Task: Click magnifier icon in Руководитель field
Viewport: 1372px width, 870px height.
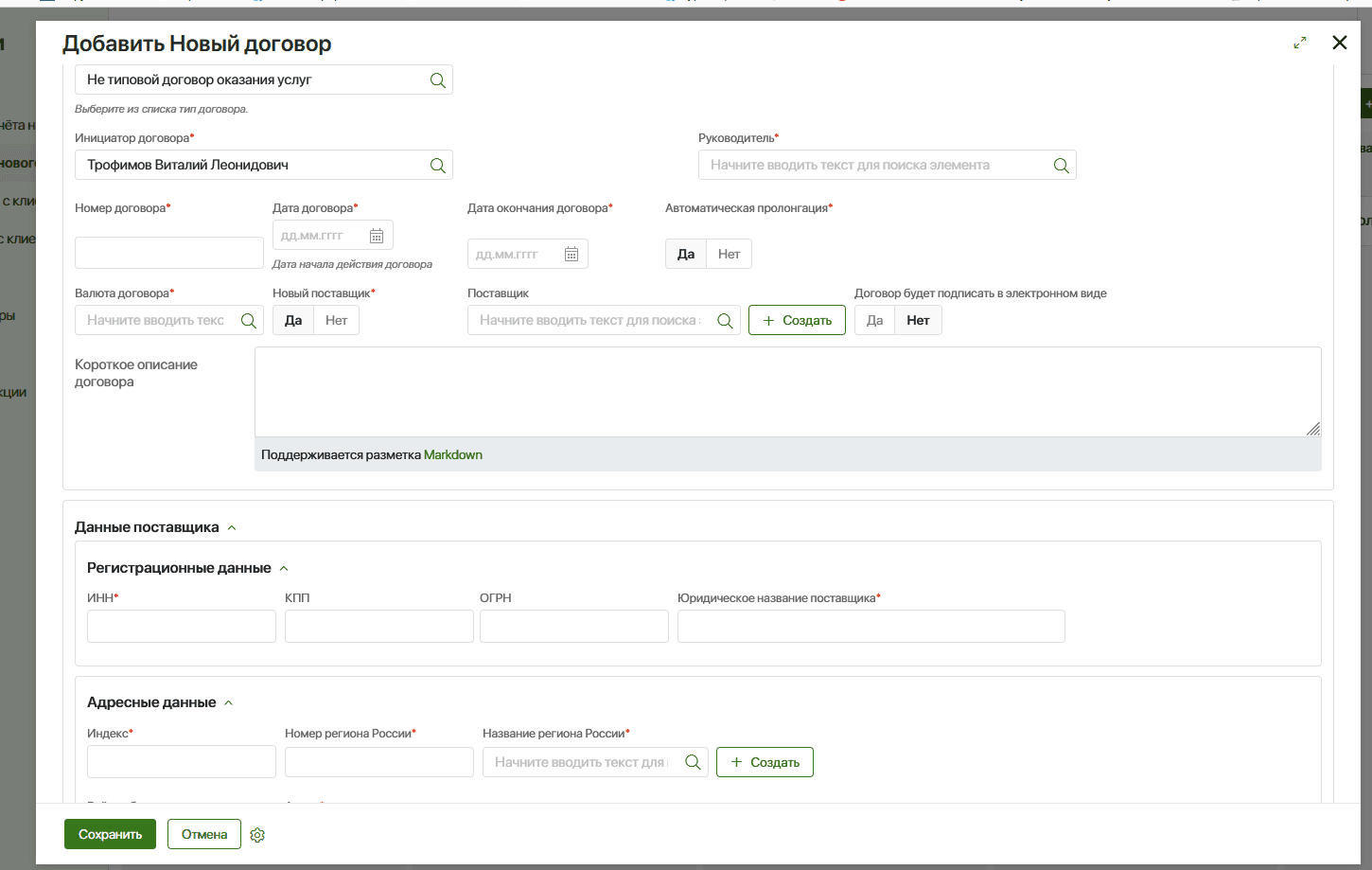Action: pyautogui.click(x=1061, y=166)
